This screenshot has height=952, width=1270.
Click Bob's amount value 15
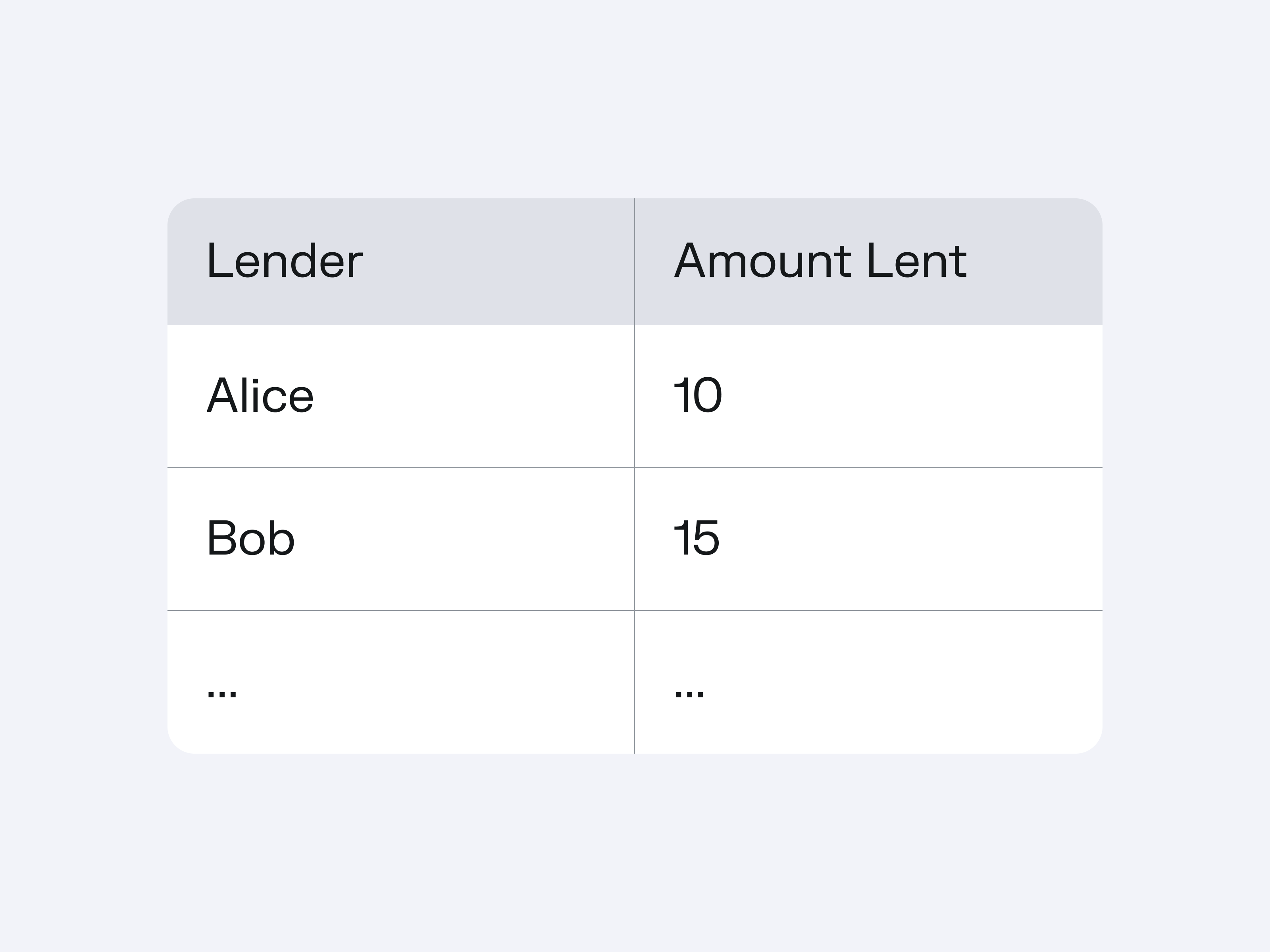tap(696, 538)
